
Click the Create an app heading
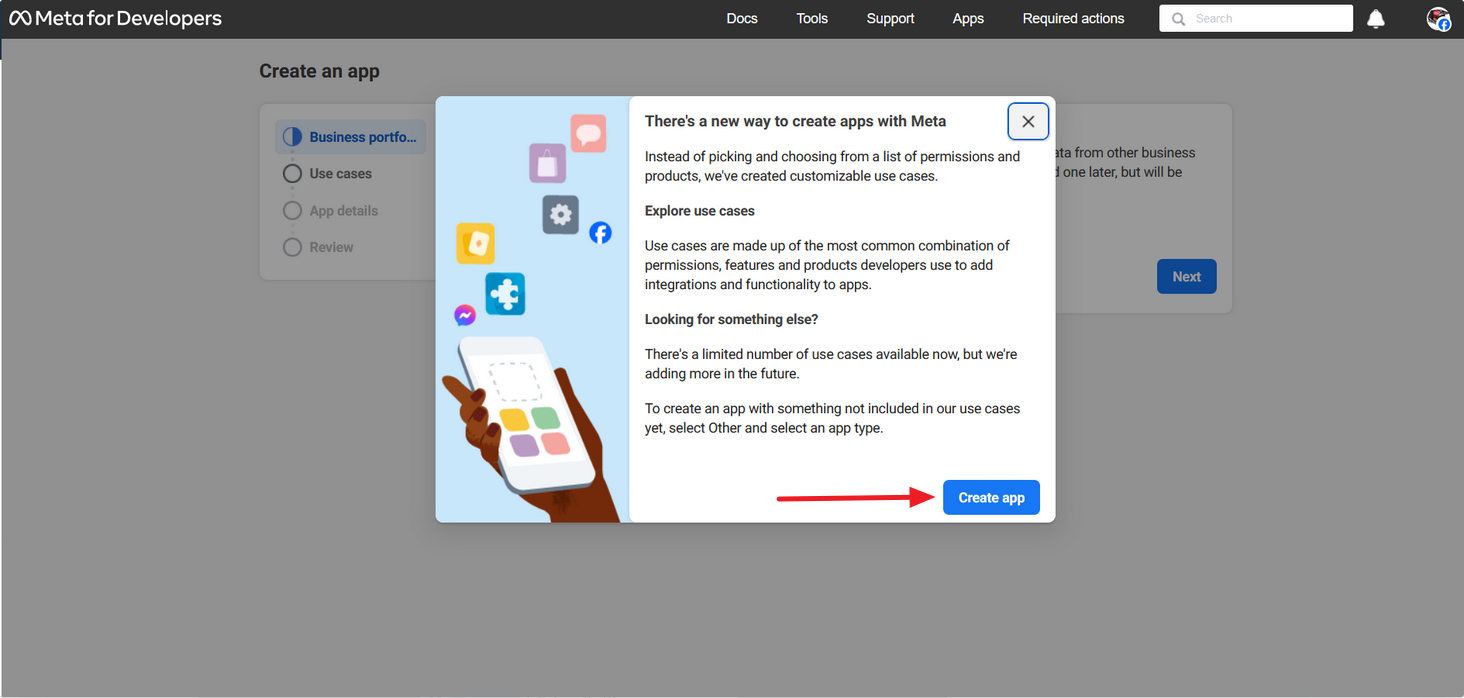[x=319, y=71]
